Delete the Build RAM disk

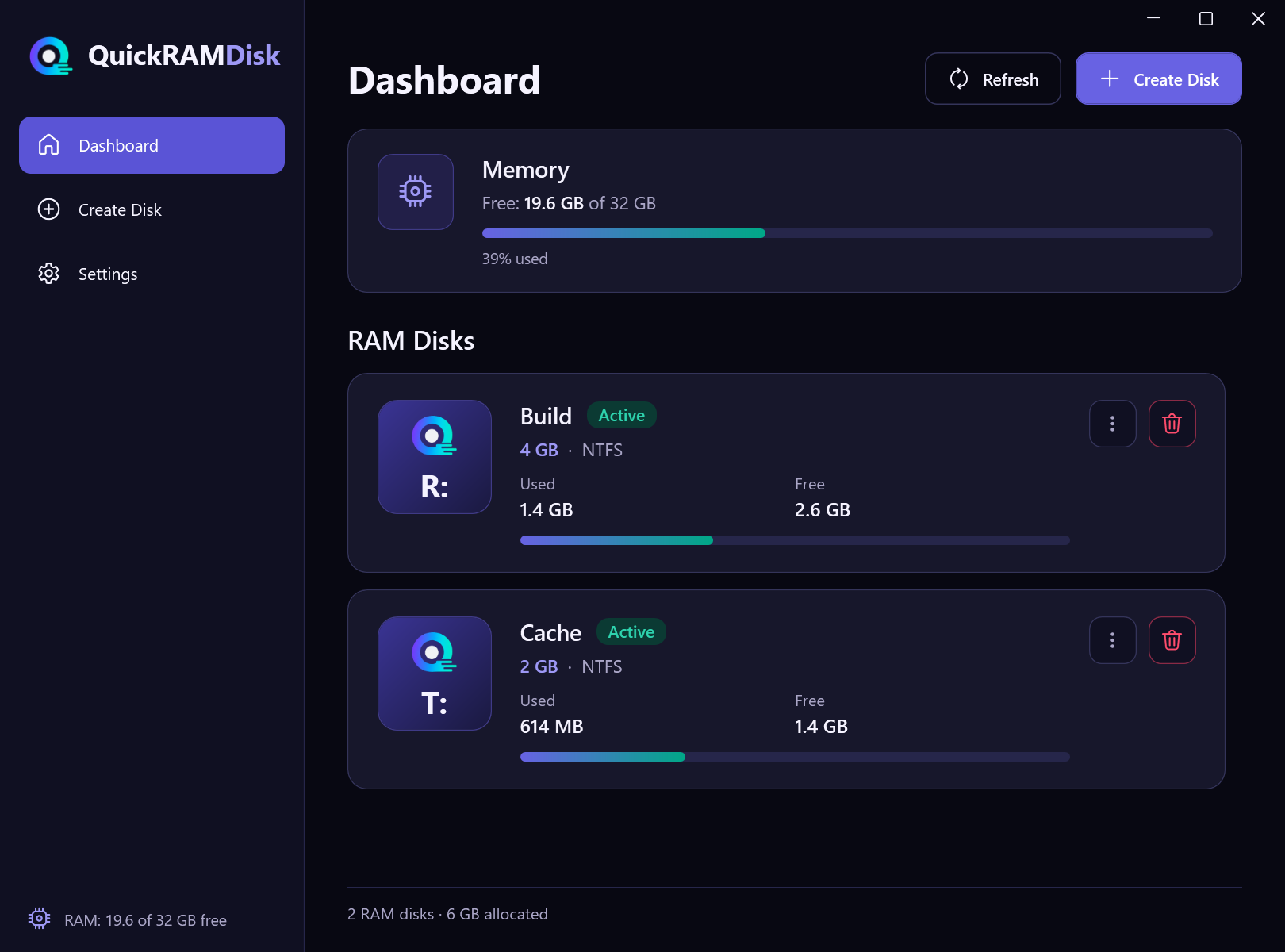point(1172,424)
